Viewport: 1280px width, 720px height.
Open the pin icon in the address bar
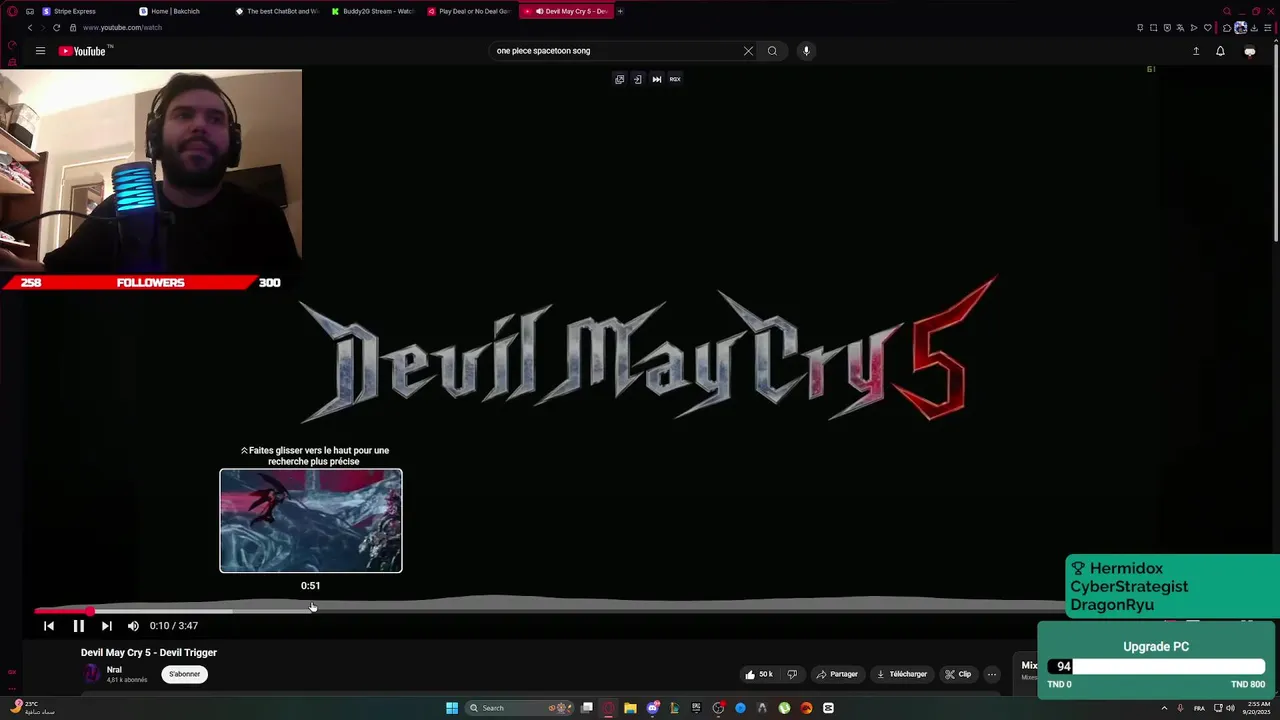point(1140,28)
